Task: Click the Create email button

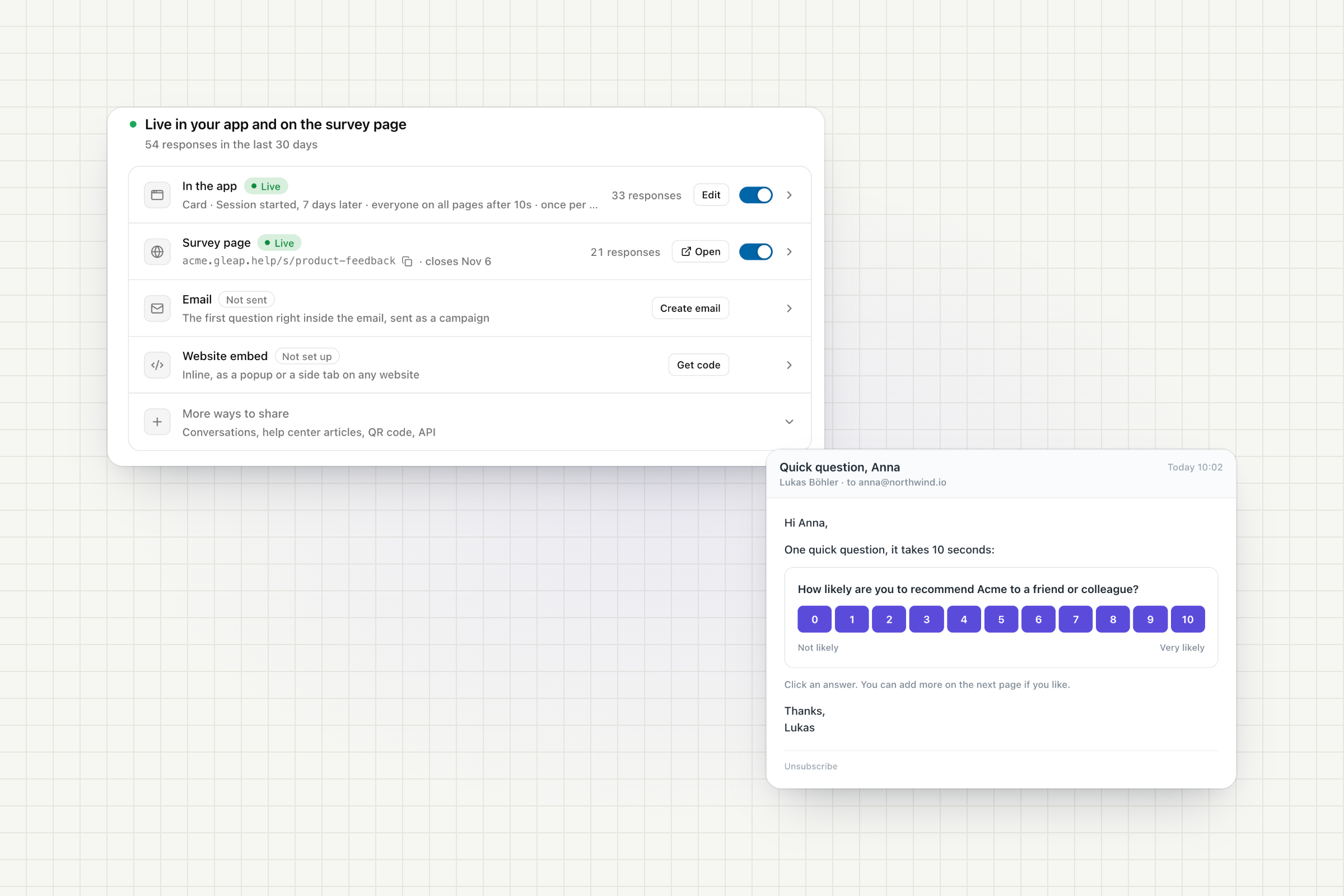Action: click(x=690, y=308)
